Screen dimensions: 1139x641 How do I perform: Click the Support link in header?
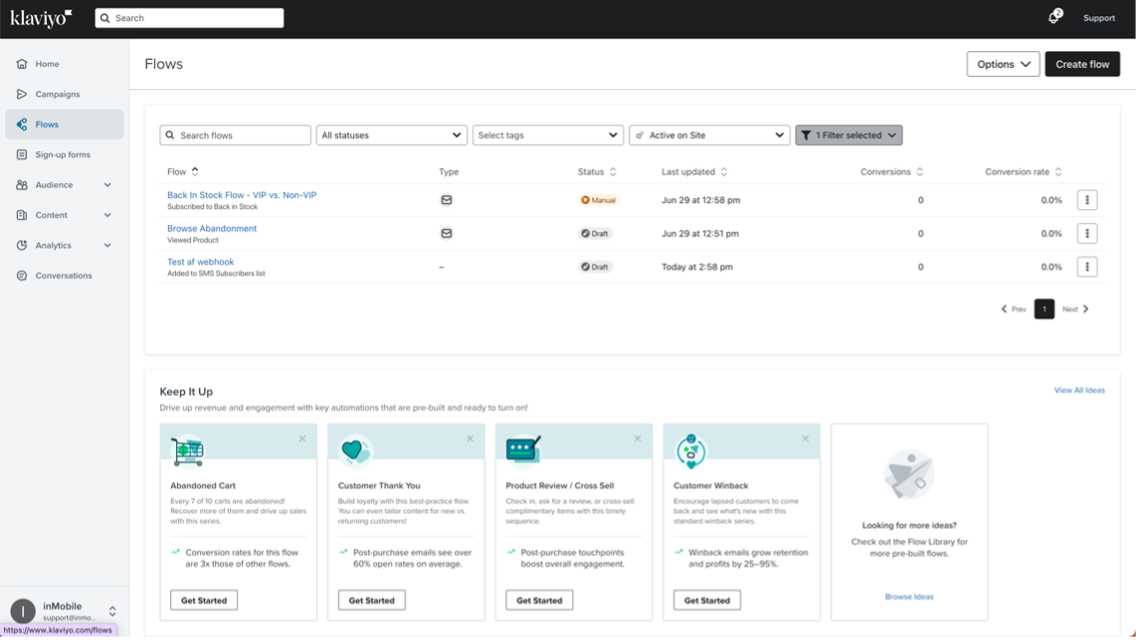1098,18
